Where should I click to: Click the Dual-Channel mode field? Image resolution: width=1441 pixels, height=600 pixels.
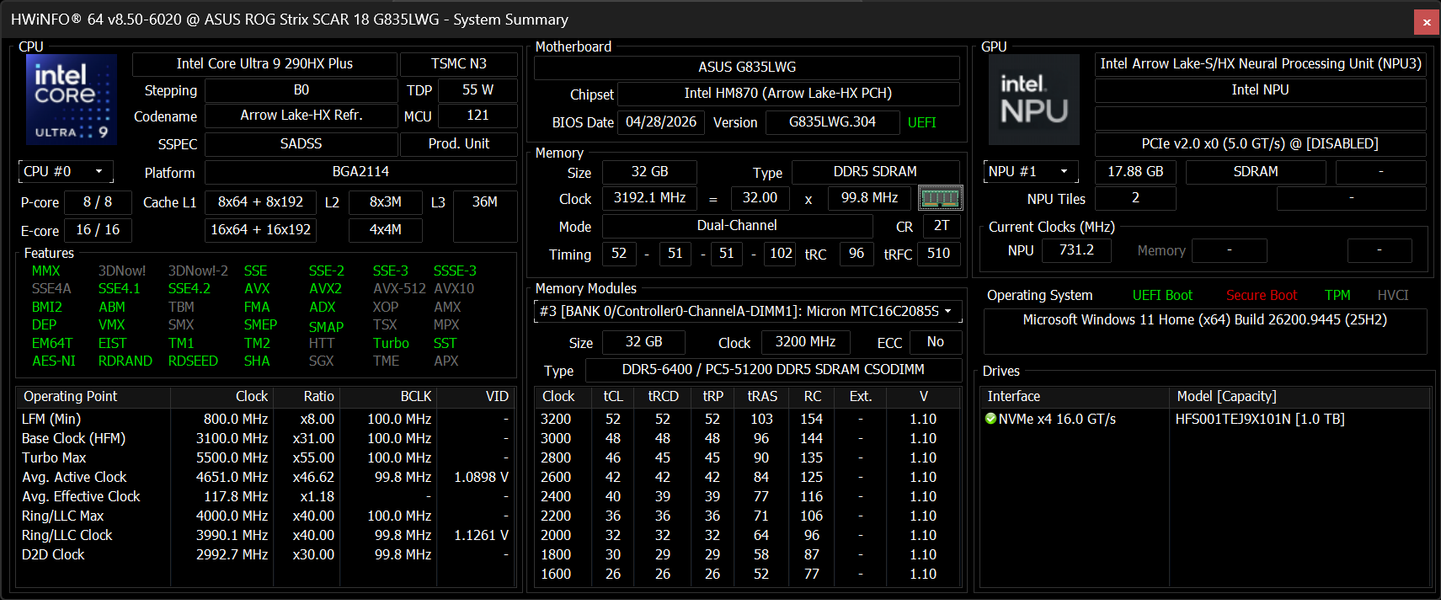pos(737,227)
